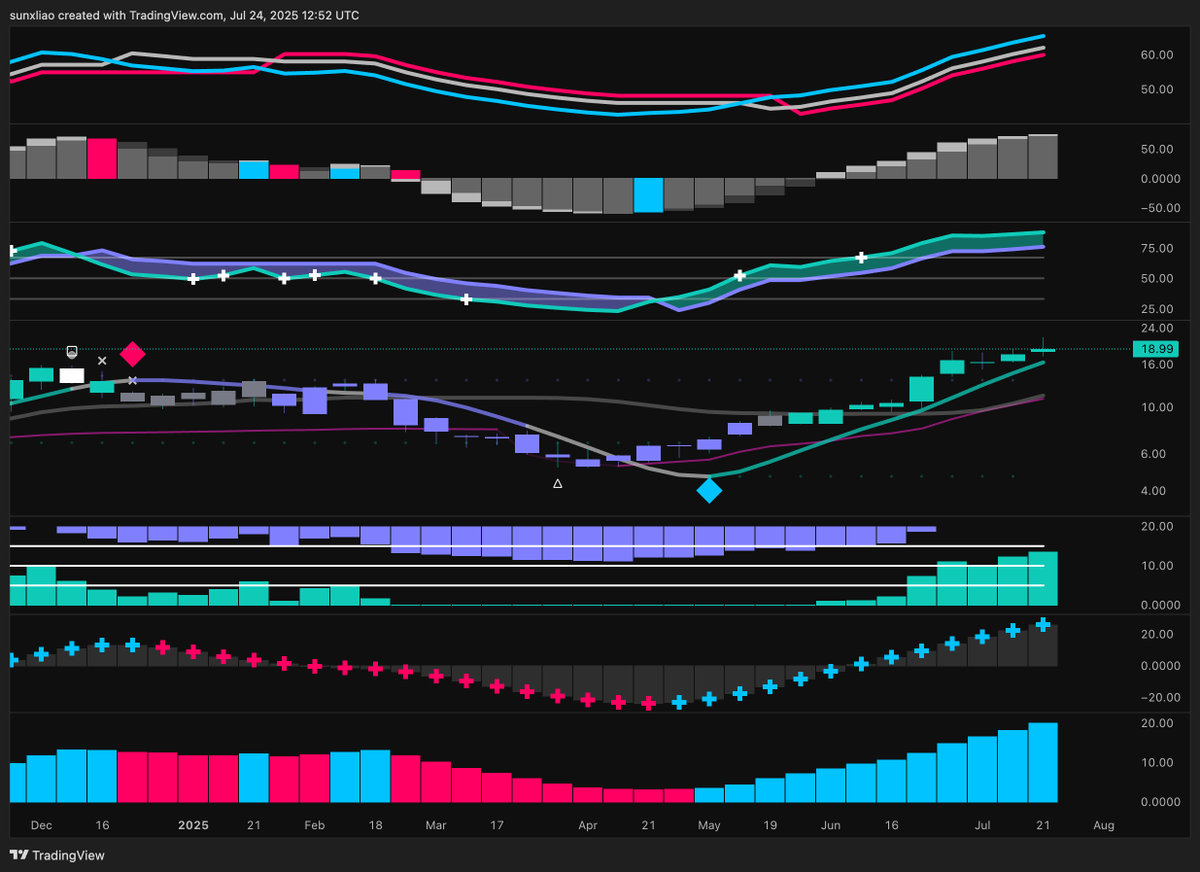1200x872 pixels.
Task: Click the blue diamond signal below May candles
Action: point(709,491)
